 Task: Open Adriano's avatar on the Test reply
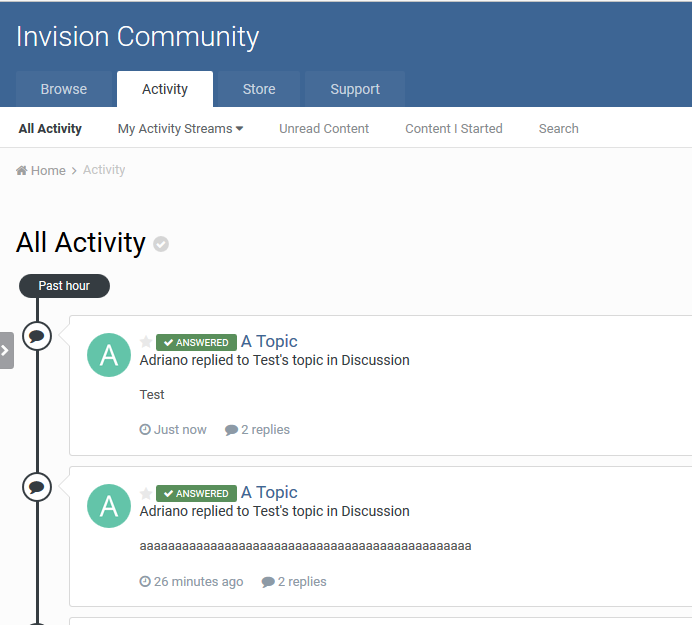pyautogui.click(x=109, y=355)
